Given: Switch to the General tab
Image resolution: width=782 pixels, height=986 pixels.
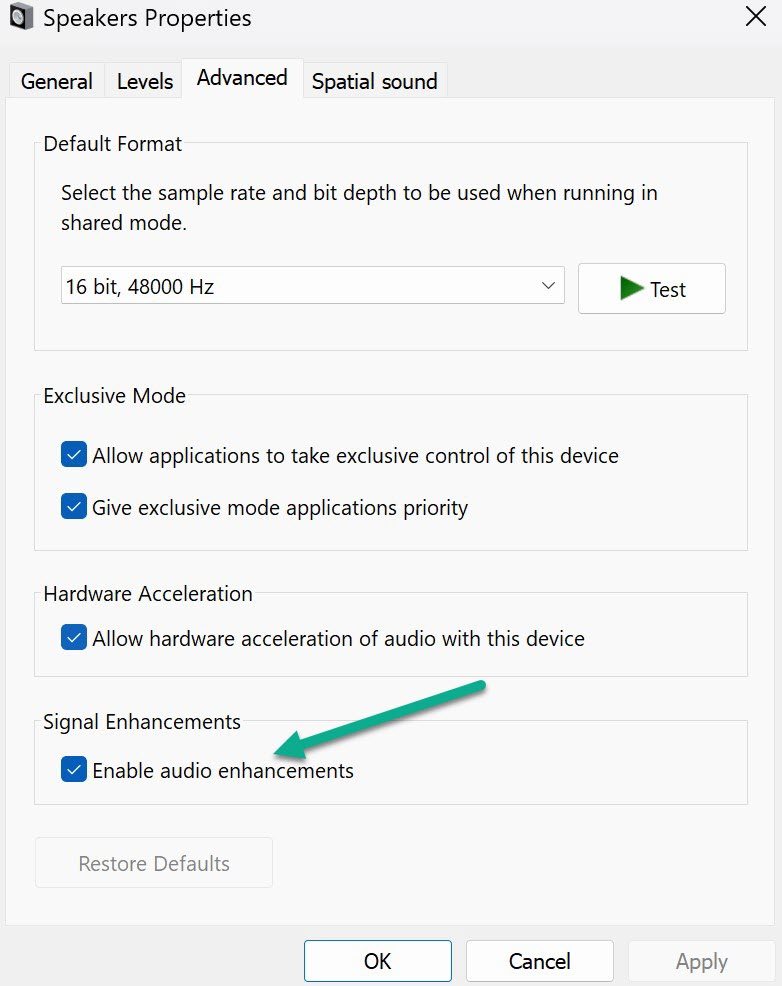Looking at the screenshot, I should (x=57, y=81).
